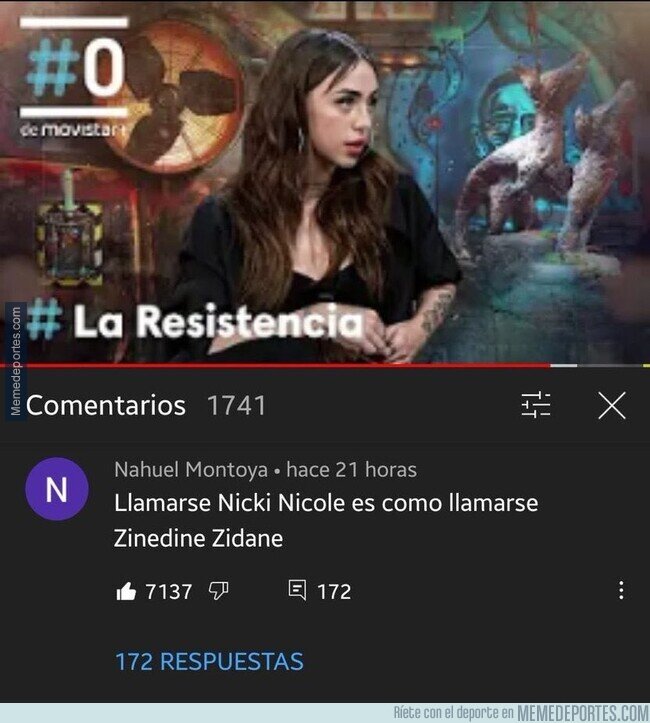Open the comment replies icon next to 172
Screen dimensions: 650x723
(297, 591)
